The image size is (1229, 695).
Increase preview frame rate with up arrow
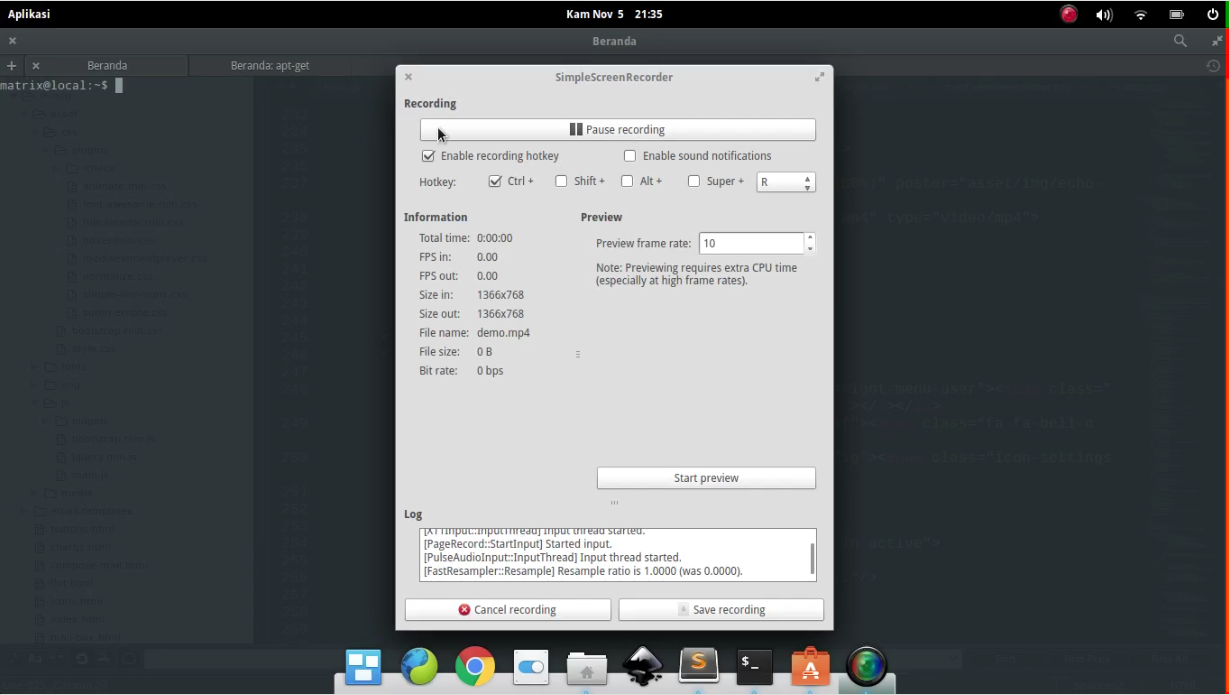coord(810,238)
